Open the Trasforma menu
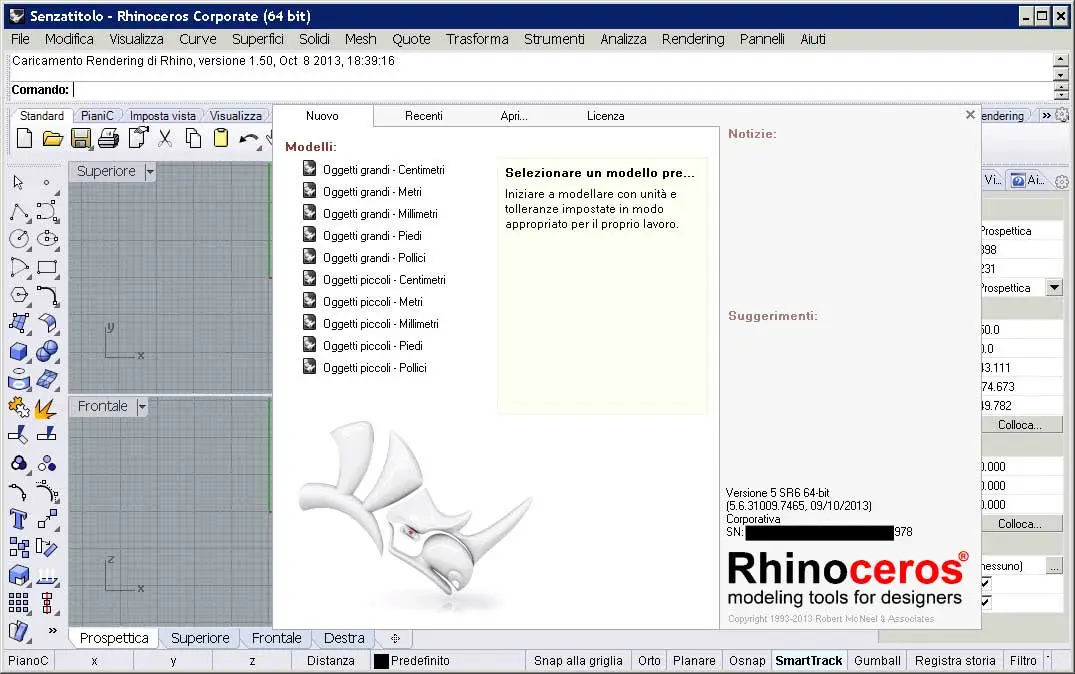 [477, 39]
